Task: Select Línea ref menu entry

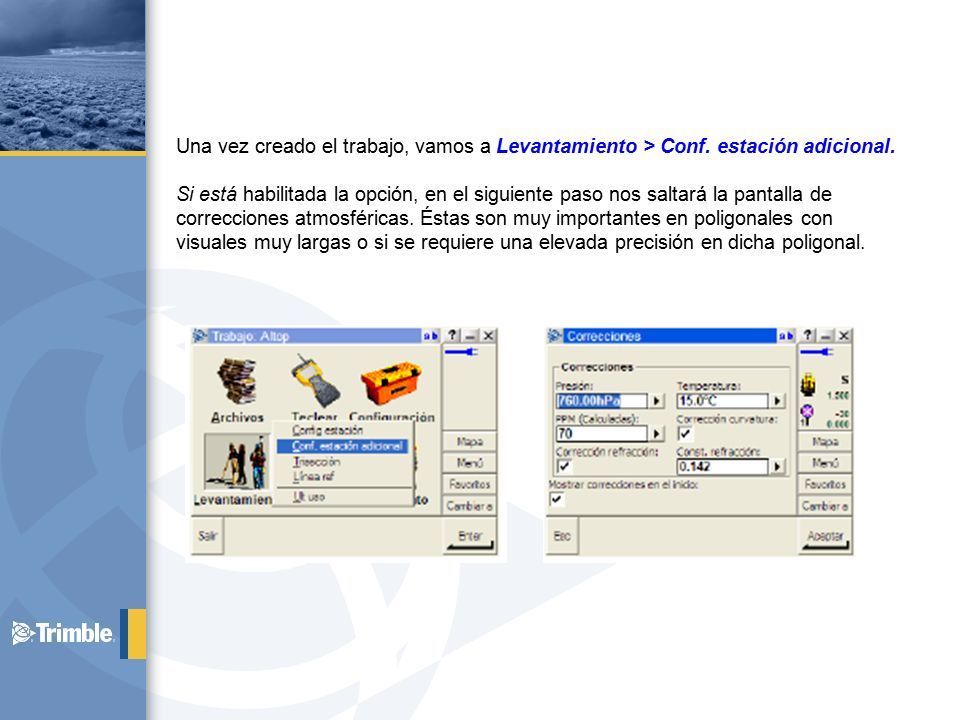Action: coord(313,476)
